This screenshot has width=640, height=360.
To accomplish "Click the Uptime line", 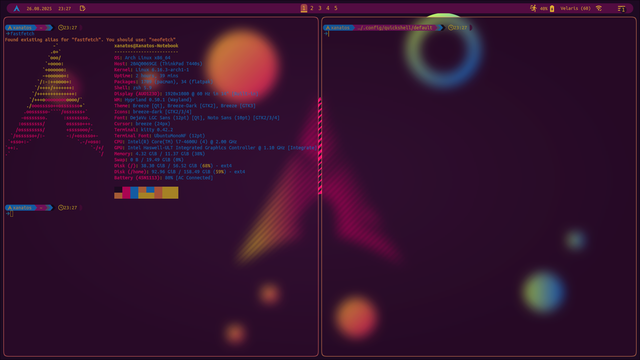I will coord(146,76).
